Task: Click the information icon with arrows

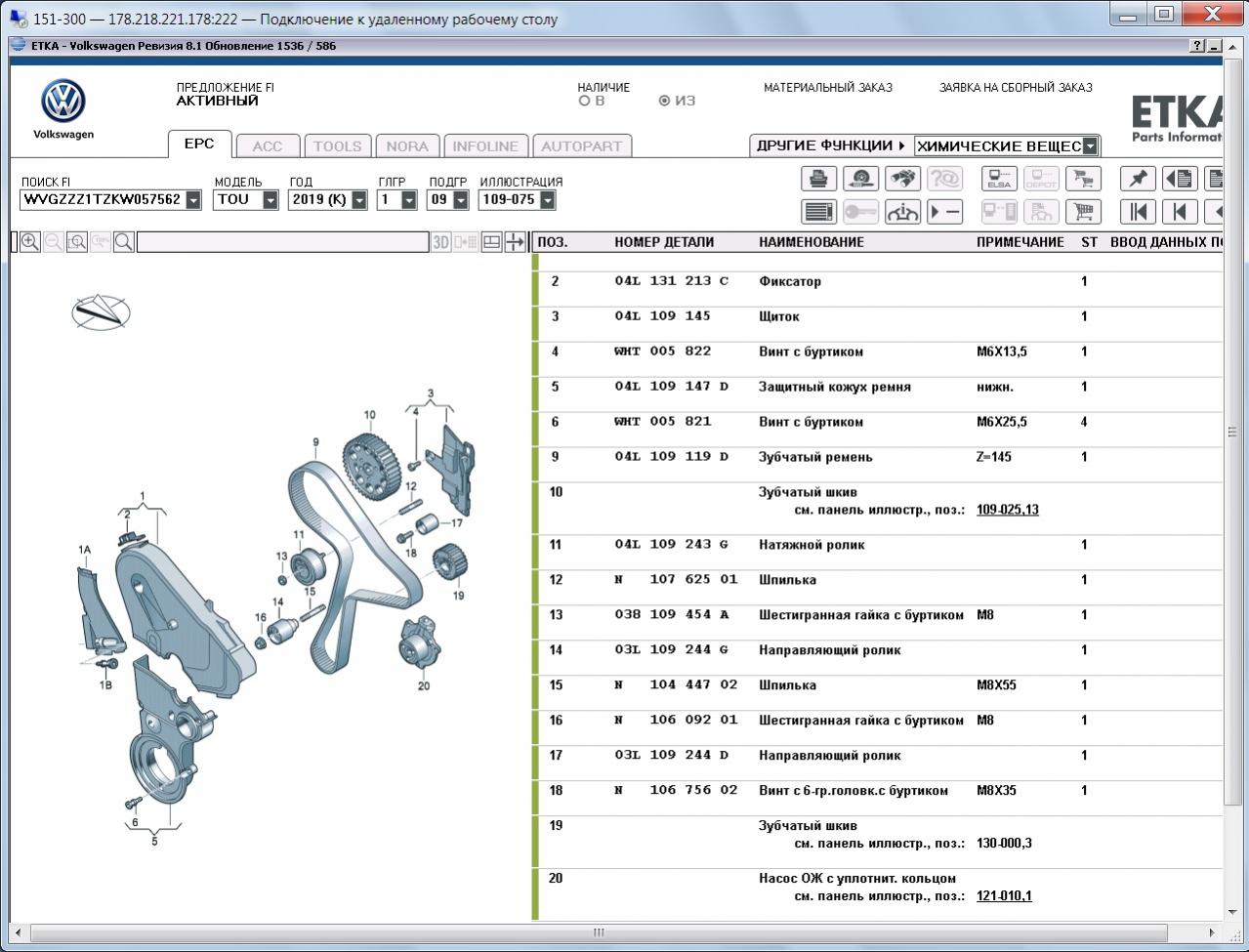Action: pos(902,212)
